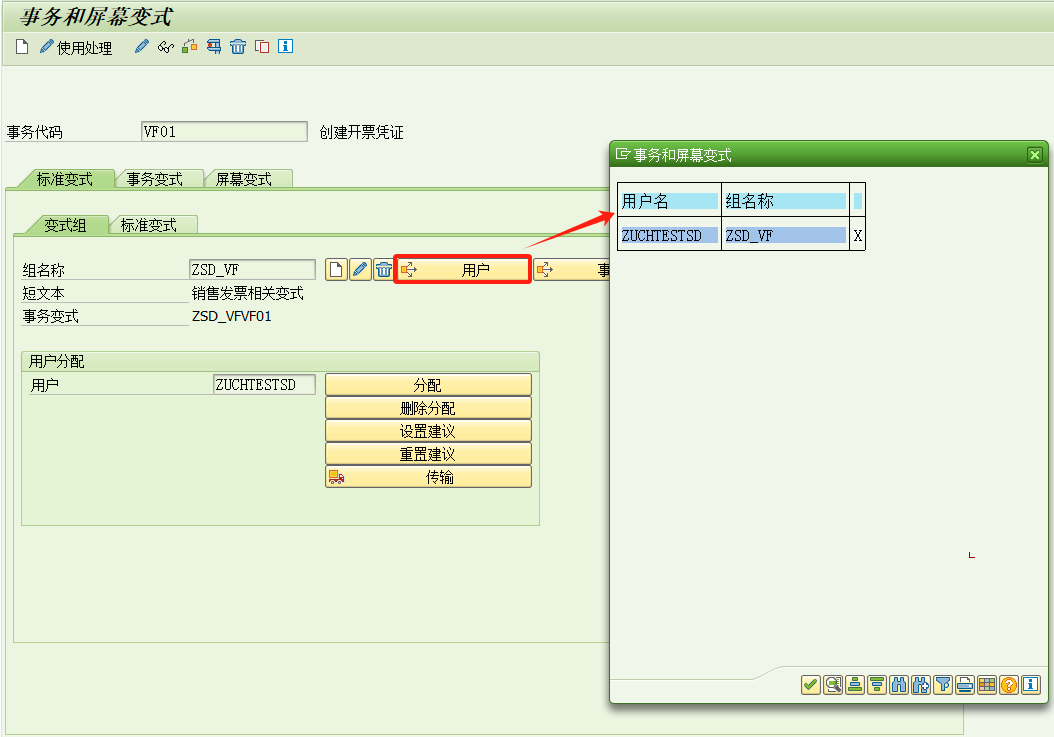The width and height of the screenshot is (1054, 737).
Task: Click the ZSD_VFVF01 transaction variant value
Action: tap(232, 316)
